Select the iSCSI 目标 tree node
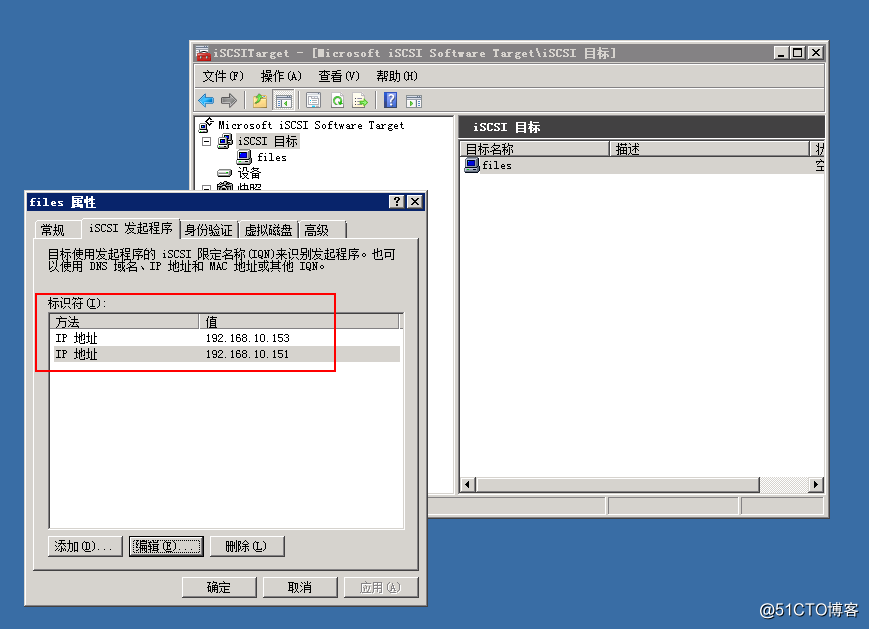This screenshot has width=869, height=629. (268, 141)
